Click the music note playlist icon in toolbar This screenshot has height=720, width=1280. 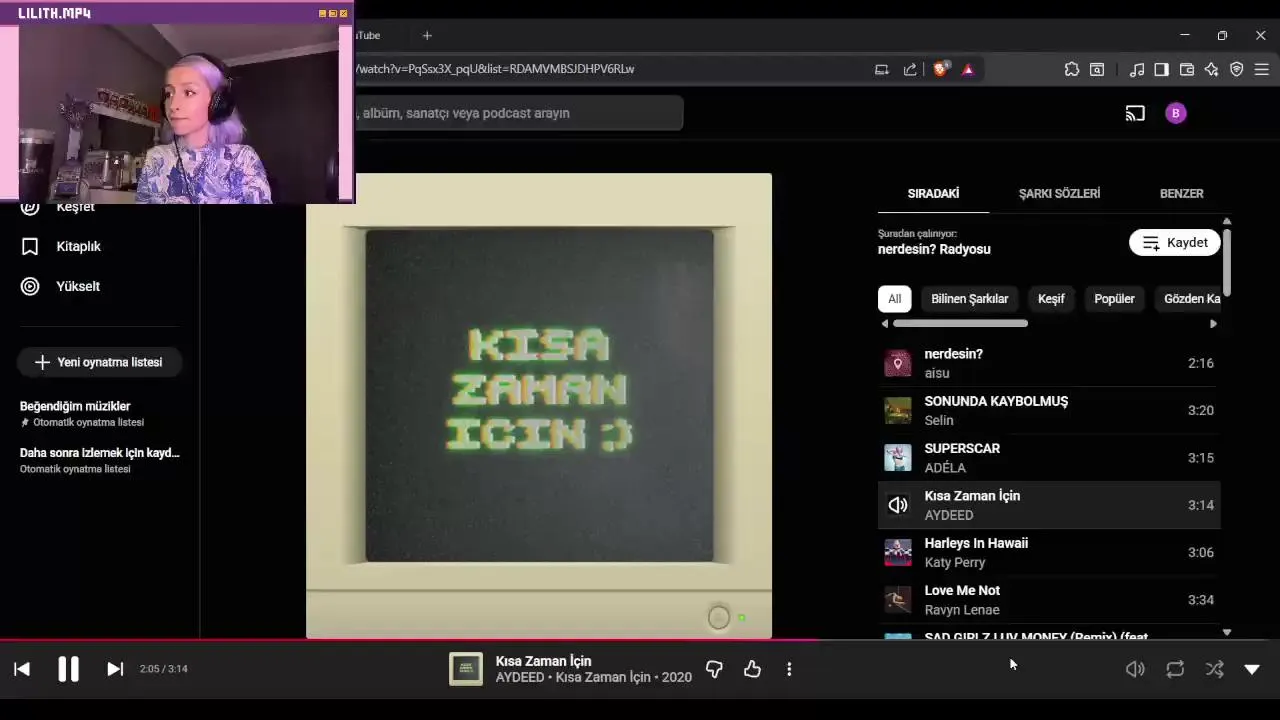tap(1137, 69)
